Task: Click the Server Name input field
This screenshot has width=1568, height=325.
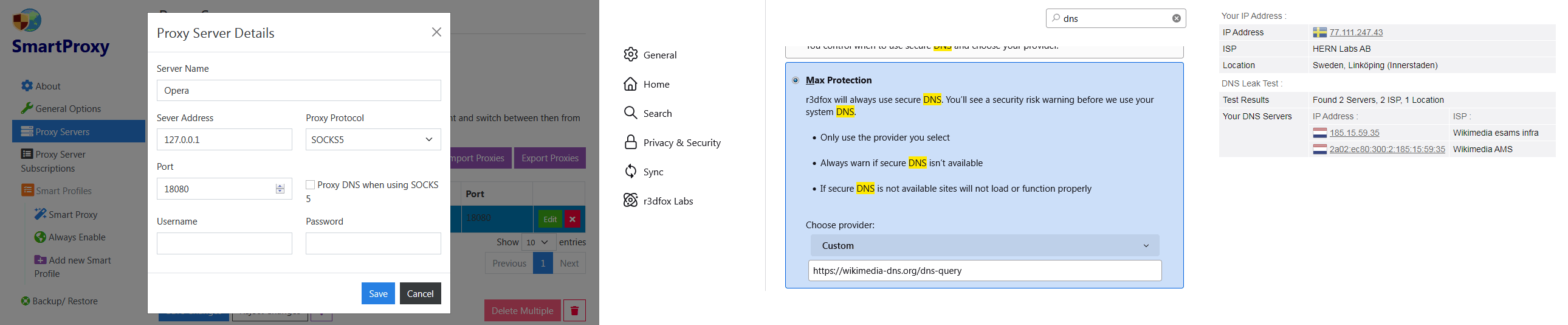Action: click(298, 90)
